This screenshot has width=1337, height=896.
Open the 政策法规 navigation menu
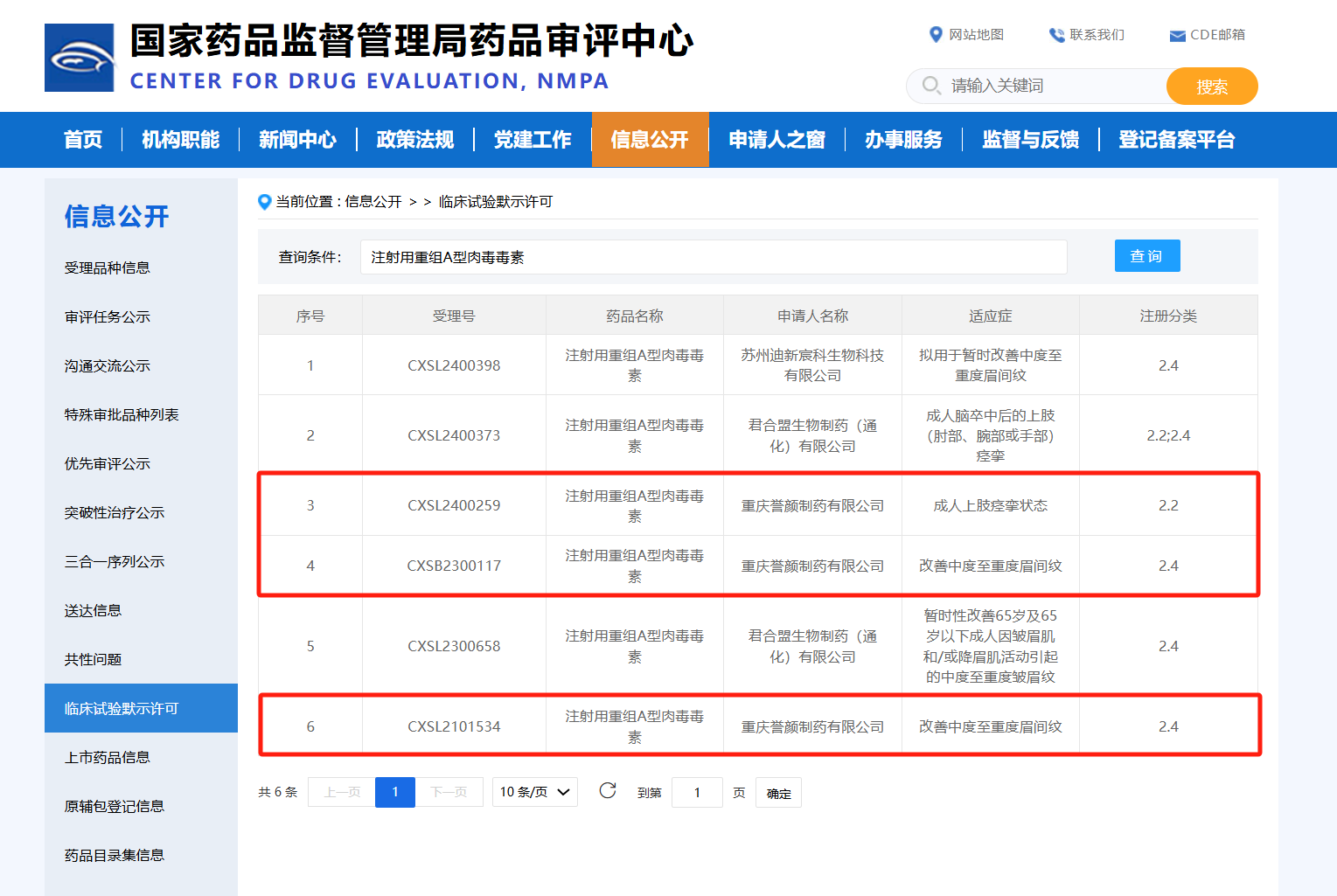[x=415, y=140]
